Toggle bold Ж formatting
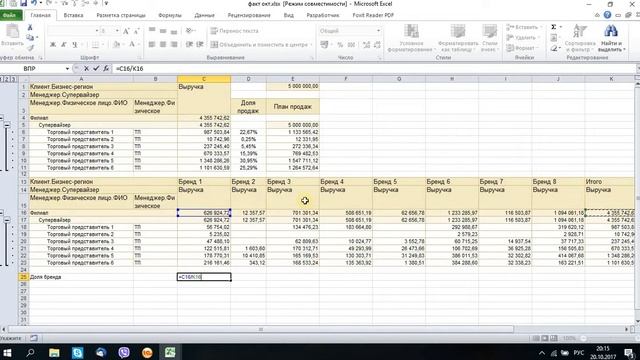 [53, 44]
